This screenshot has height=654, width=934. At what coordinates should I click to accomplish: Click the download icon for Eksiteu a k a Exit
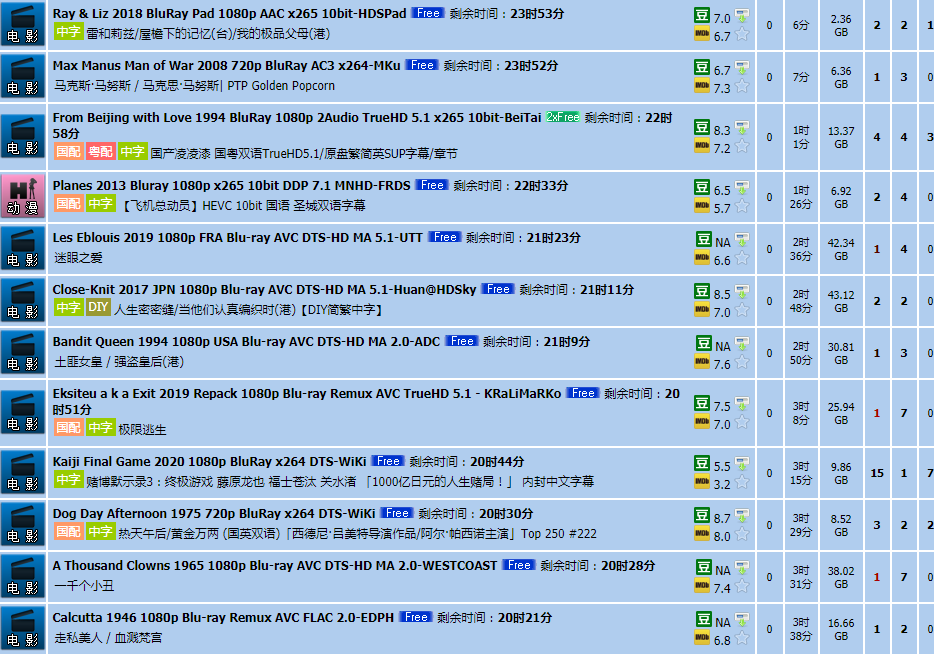click(x=742, y=403)
